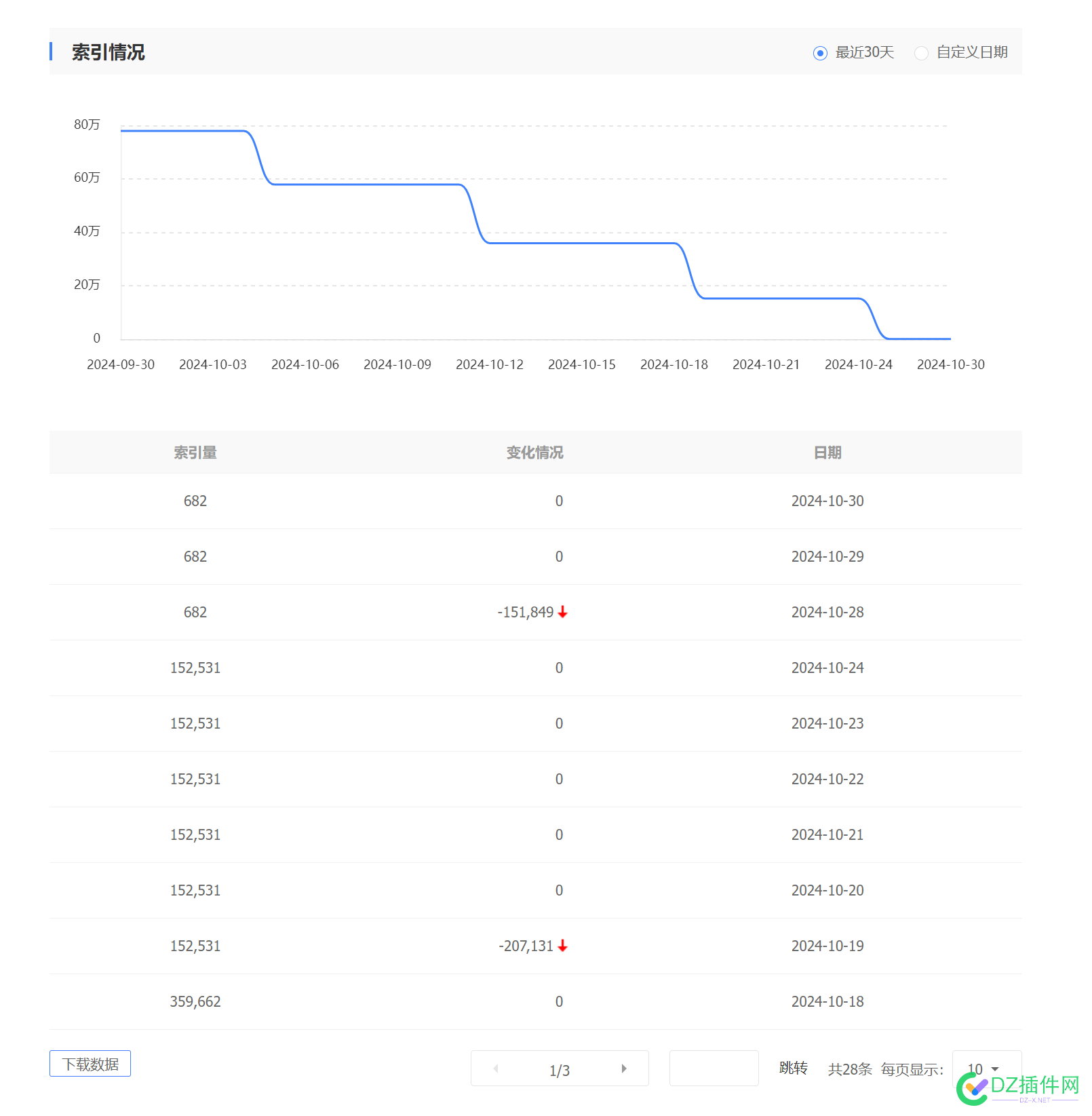
Task: Click the date cell 2024-10-28
Action: tap(827, 612)
